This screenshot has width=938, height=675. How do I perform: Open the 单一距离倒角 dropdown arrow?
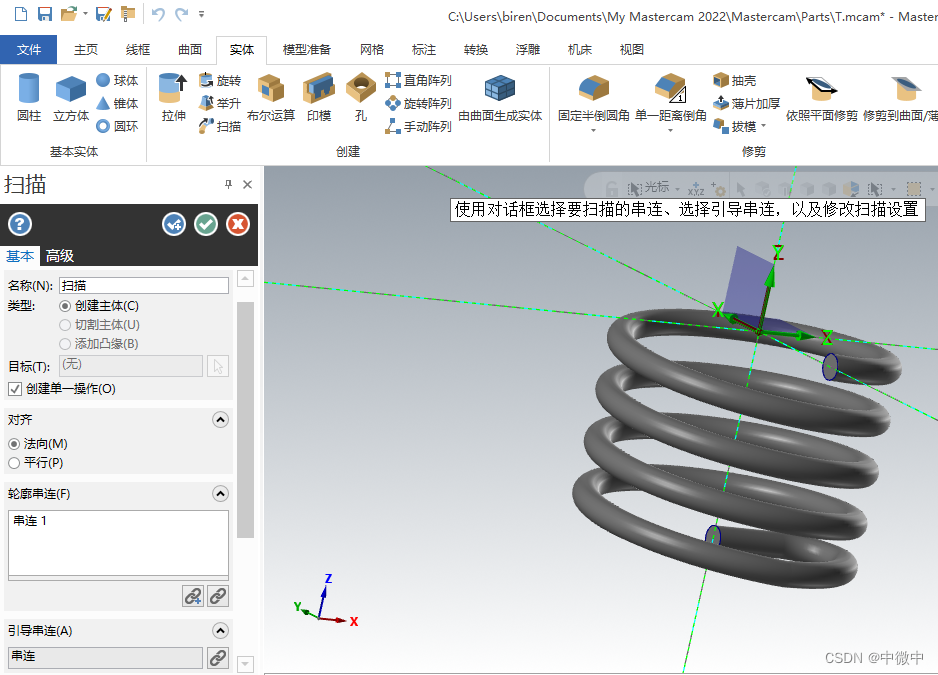[x=671, y=130]
